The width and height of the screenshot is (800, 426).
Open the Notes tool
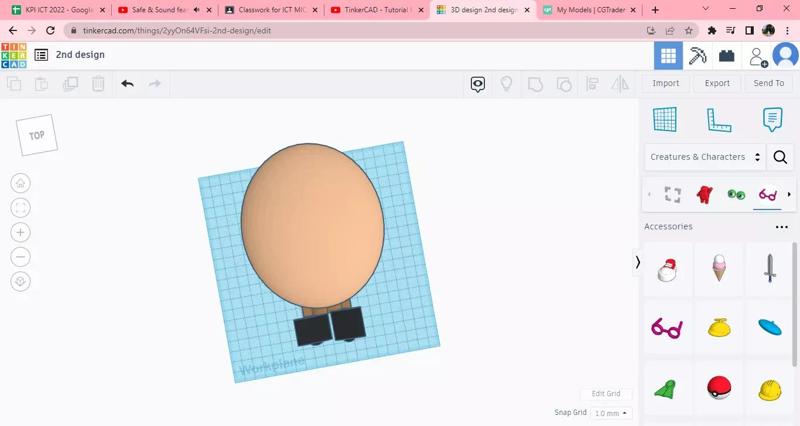coord(772,119)
